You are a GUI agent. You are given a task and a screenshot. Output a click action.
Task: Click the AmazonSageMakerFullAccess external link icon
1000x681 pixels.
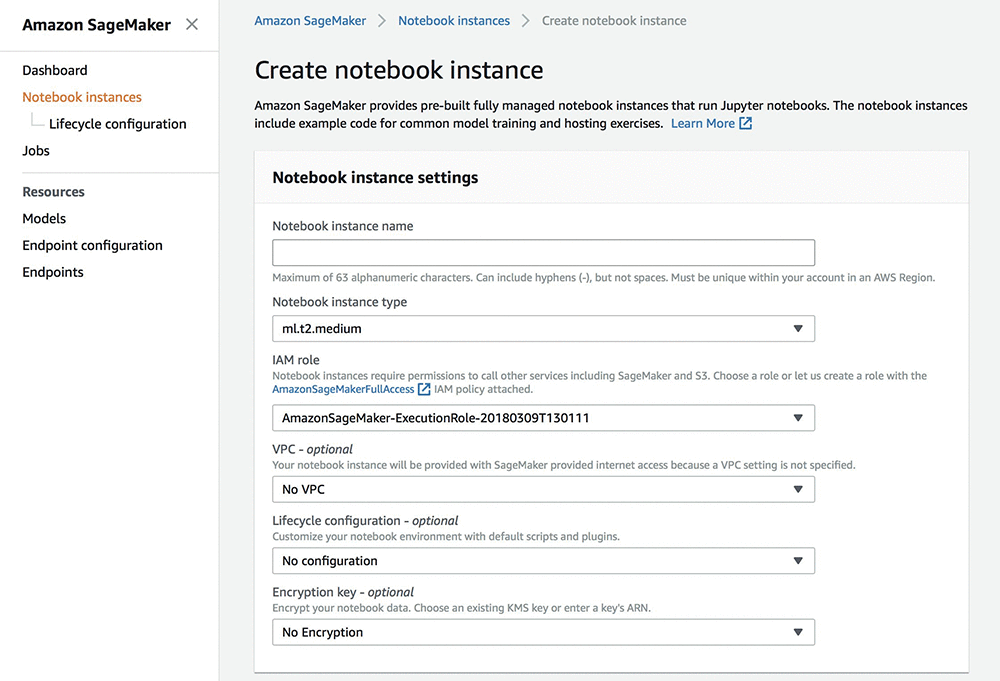tap(424, 390)
